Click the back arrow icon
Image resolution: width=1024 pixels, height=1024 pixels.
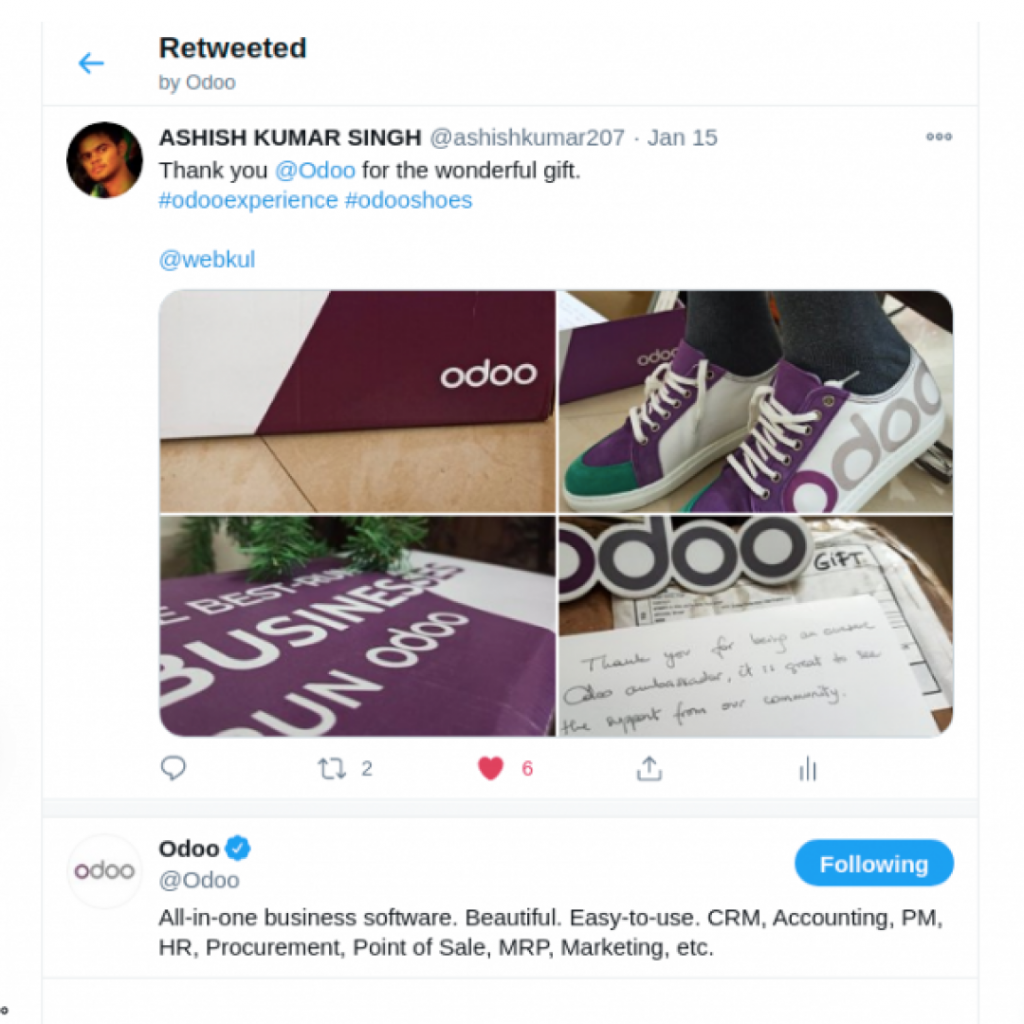point(91,64)
